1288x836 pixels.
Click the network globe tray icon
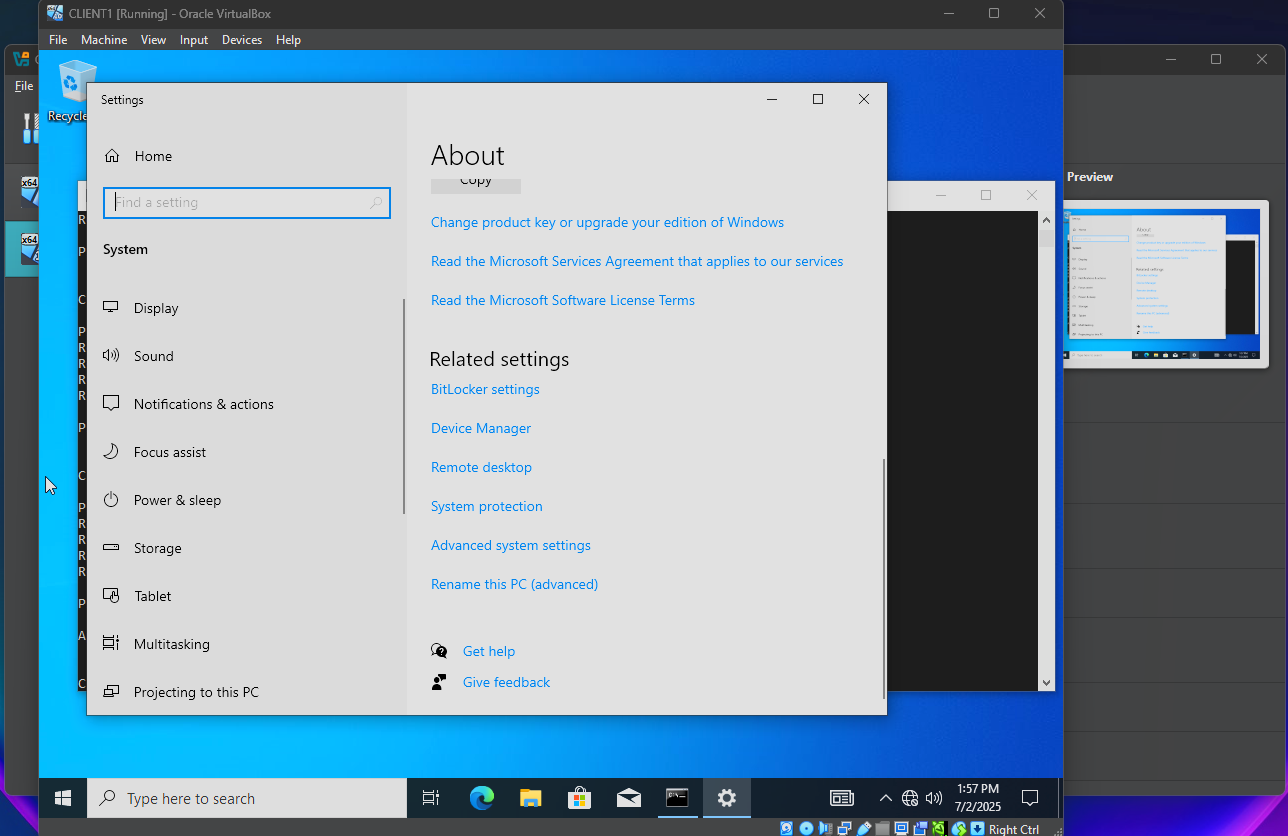pos(910,798)
